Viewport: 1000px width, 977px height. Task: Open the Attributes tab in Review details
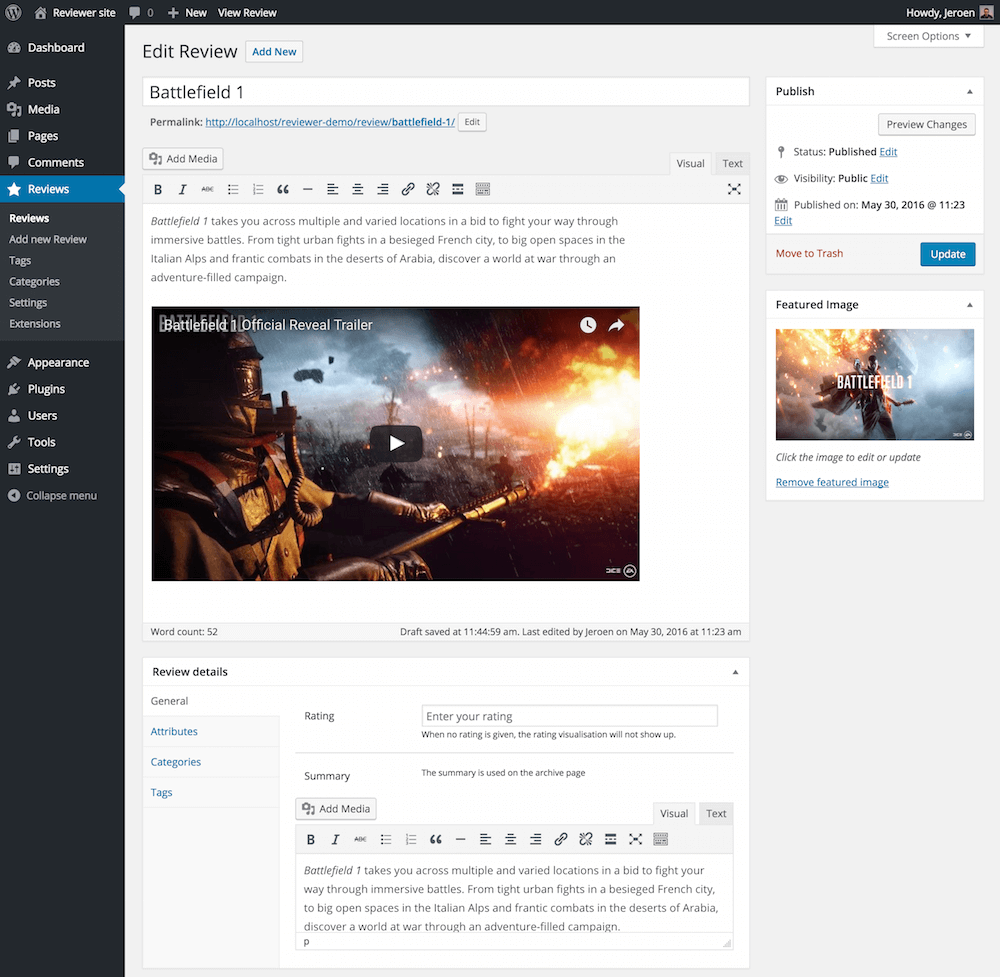pos(174,732)
